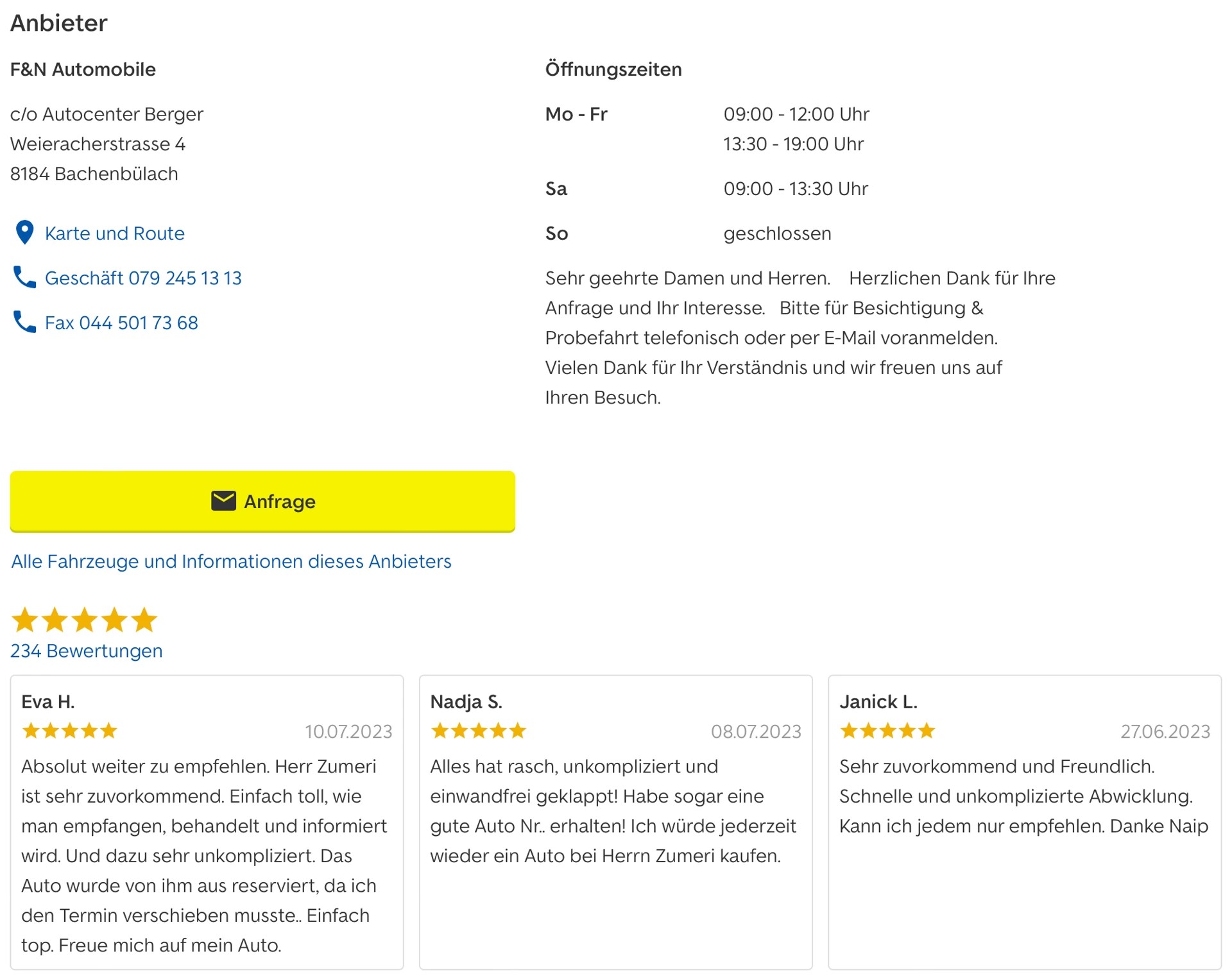Click the map pin location icon
This screenshot has width=1232, height=979.
click(x=24, y=233)
